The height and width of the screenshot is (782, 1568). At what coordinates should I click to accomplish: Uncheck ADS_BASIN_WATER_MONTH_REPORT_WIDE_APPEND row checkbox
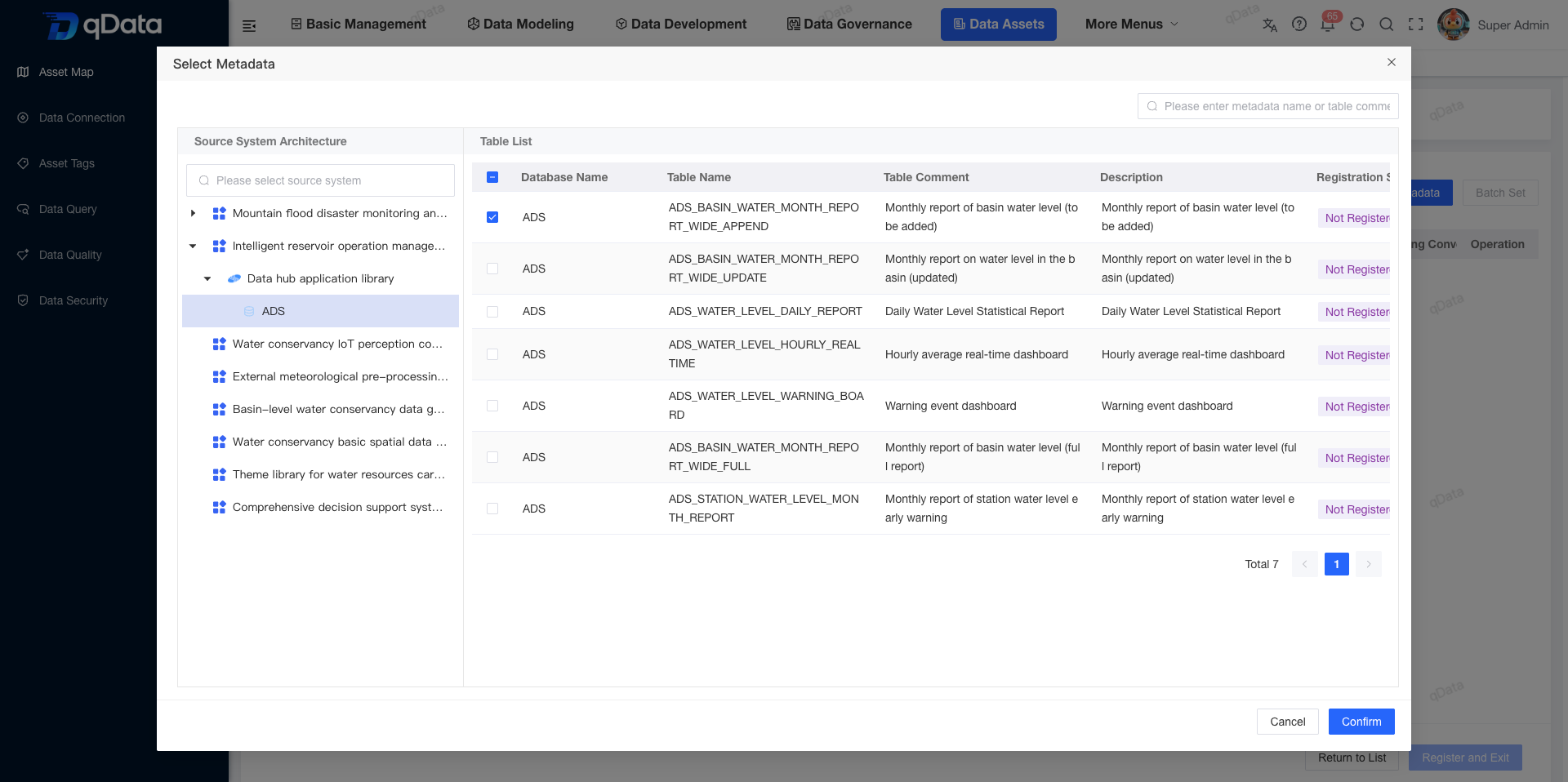pos(492,217)
